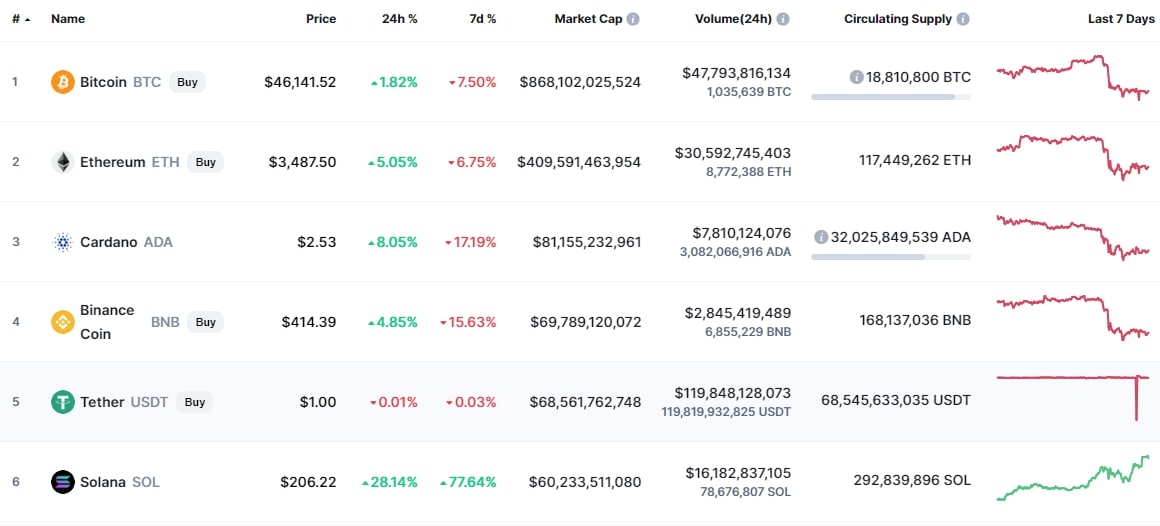Click the Binance Coin logo icon

point(63,322)
